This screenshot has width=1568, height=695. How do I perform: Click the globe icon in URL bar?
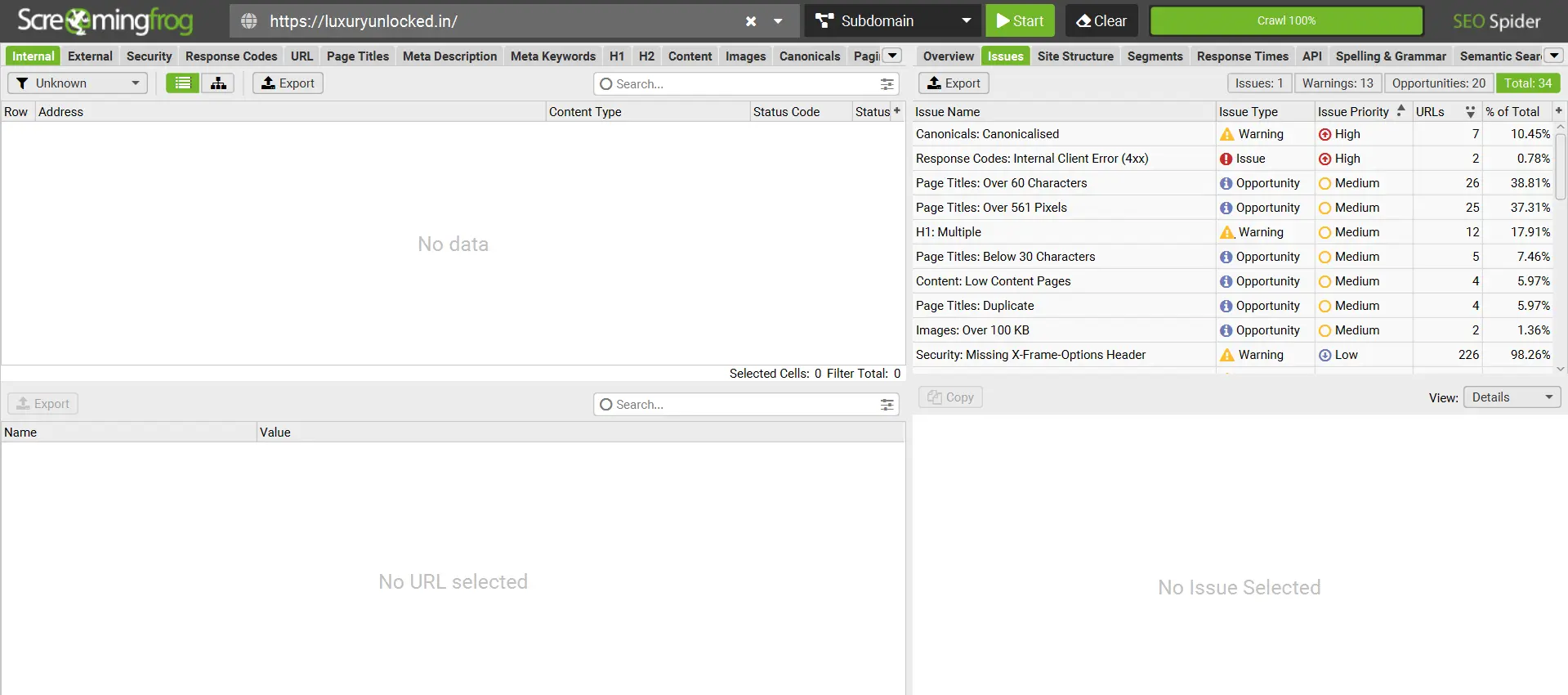(x=249, y=21)
